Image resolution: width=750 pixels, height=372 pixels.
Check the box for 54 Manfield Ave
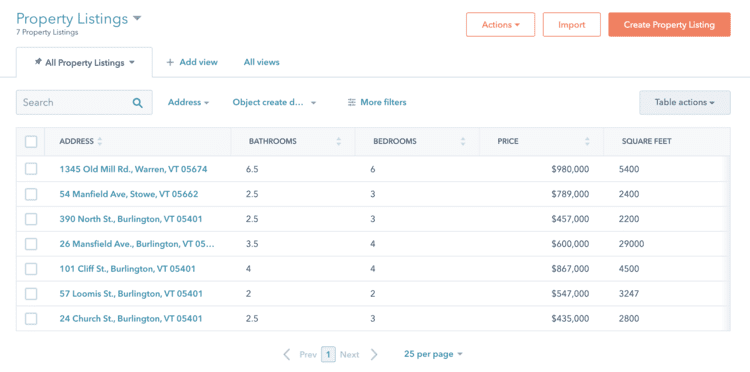(31, 194)
